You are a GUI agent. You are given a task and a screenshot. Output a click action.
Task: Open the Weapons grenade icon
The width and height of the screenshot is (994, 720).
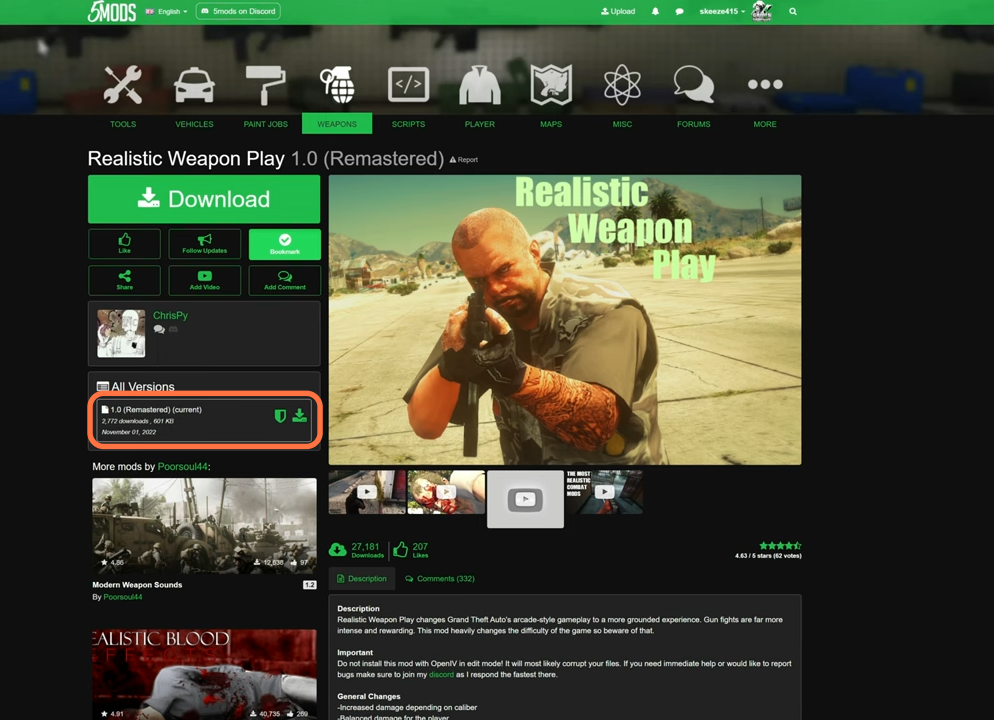pyautogui.click(x=337, y=84)
